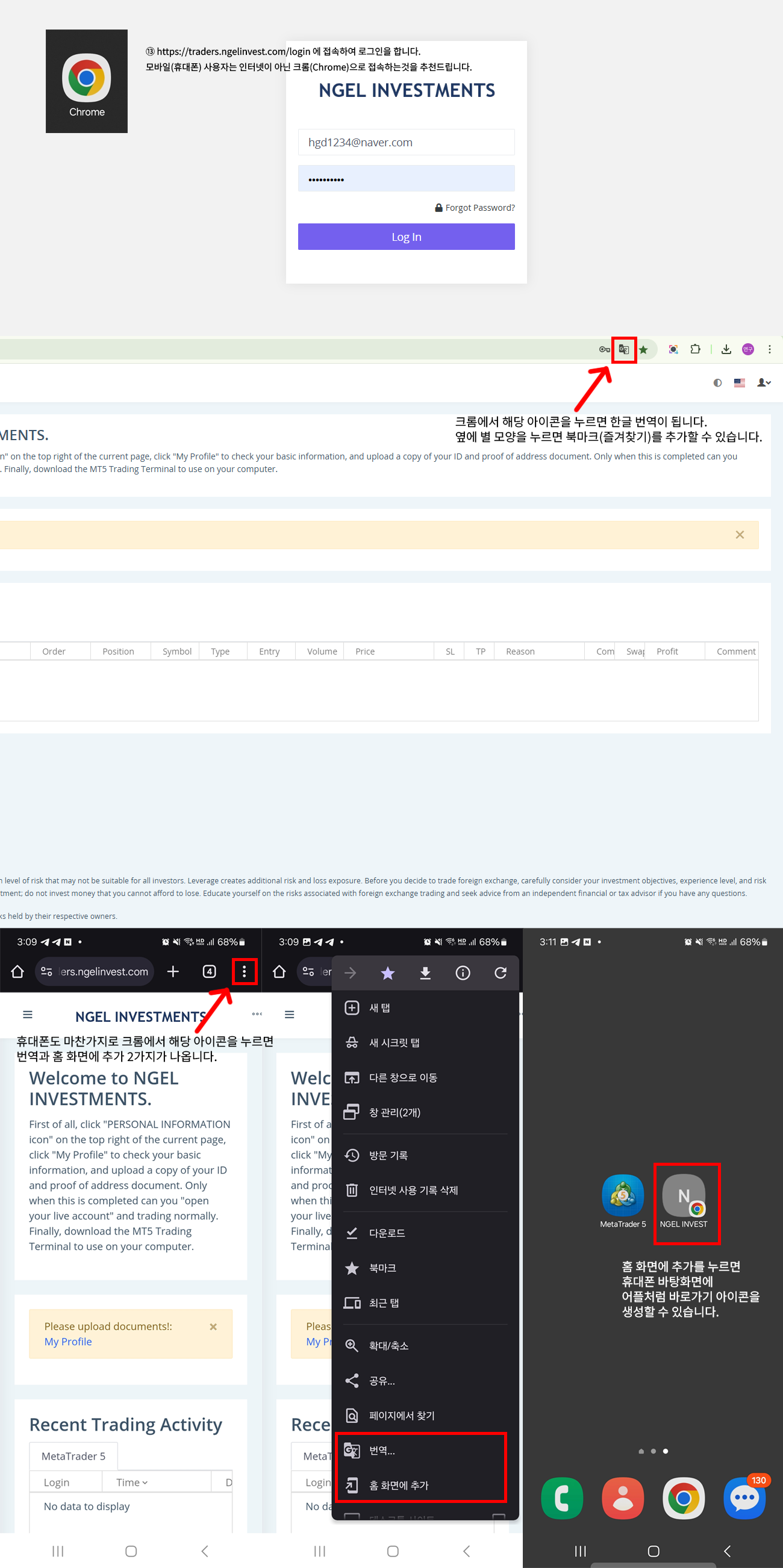Viewport: 783px width, 1568px height.
Task: Open the US flag language selector
Action: [740, 383]
